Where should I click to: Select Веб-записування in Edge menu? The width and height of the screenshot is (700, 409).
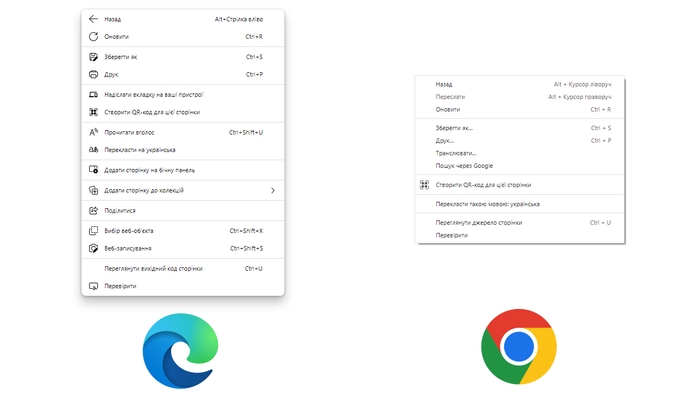click(183, 248)
